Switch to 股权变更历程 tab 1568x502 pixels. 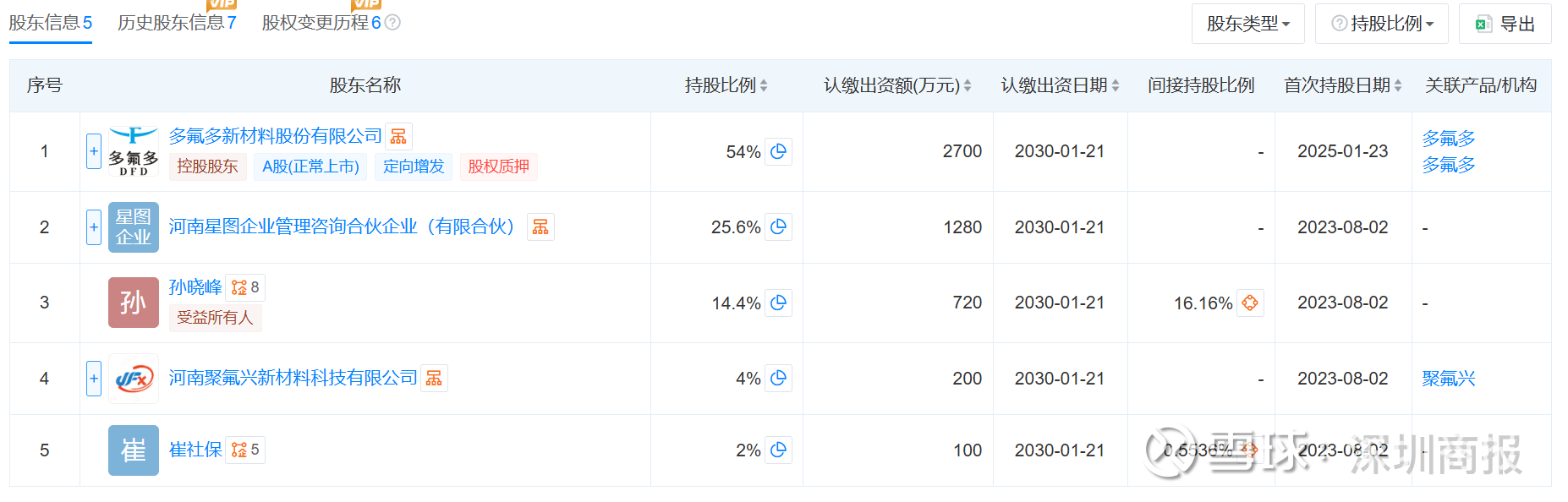click(321, 23)
